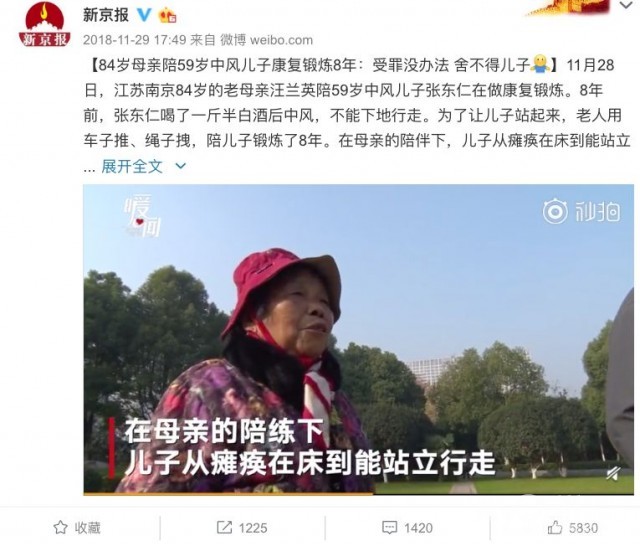The image size is (640, 546).
Task: Click the repost share icon
Action: pos(224,528)
